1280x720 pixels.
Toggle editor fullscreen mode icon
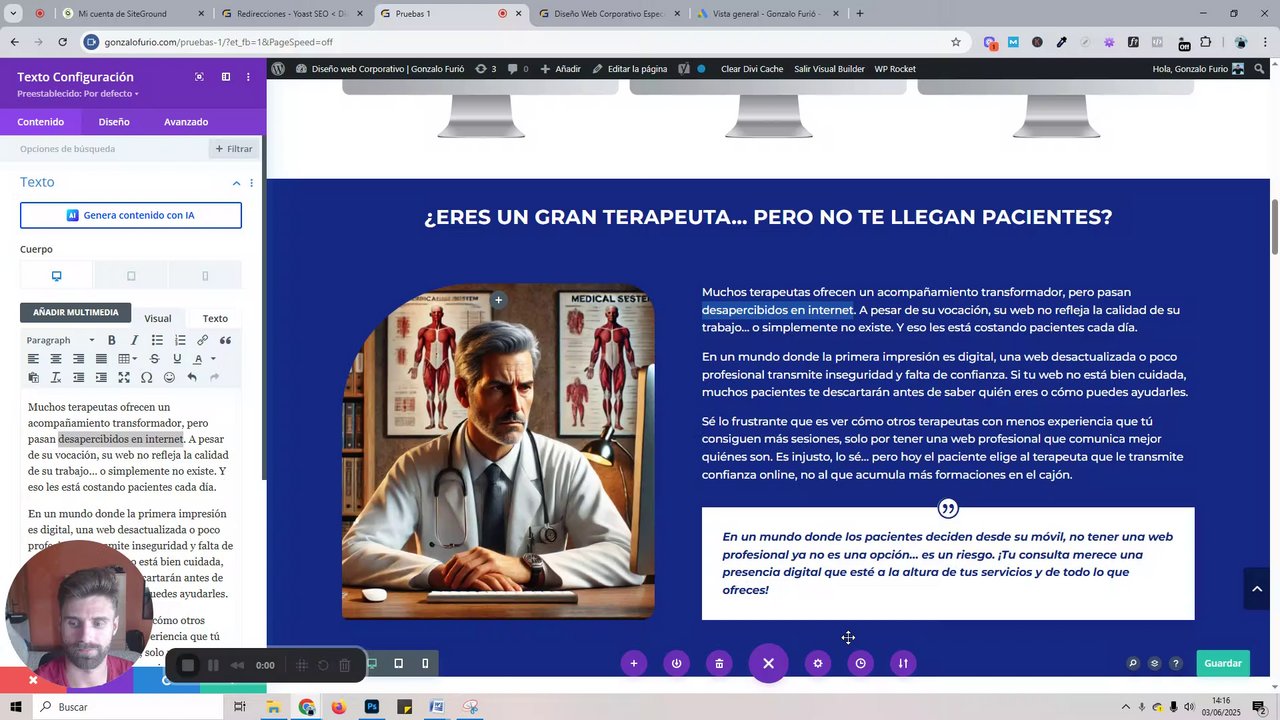coord(124,377)
